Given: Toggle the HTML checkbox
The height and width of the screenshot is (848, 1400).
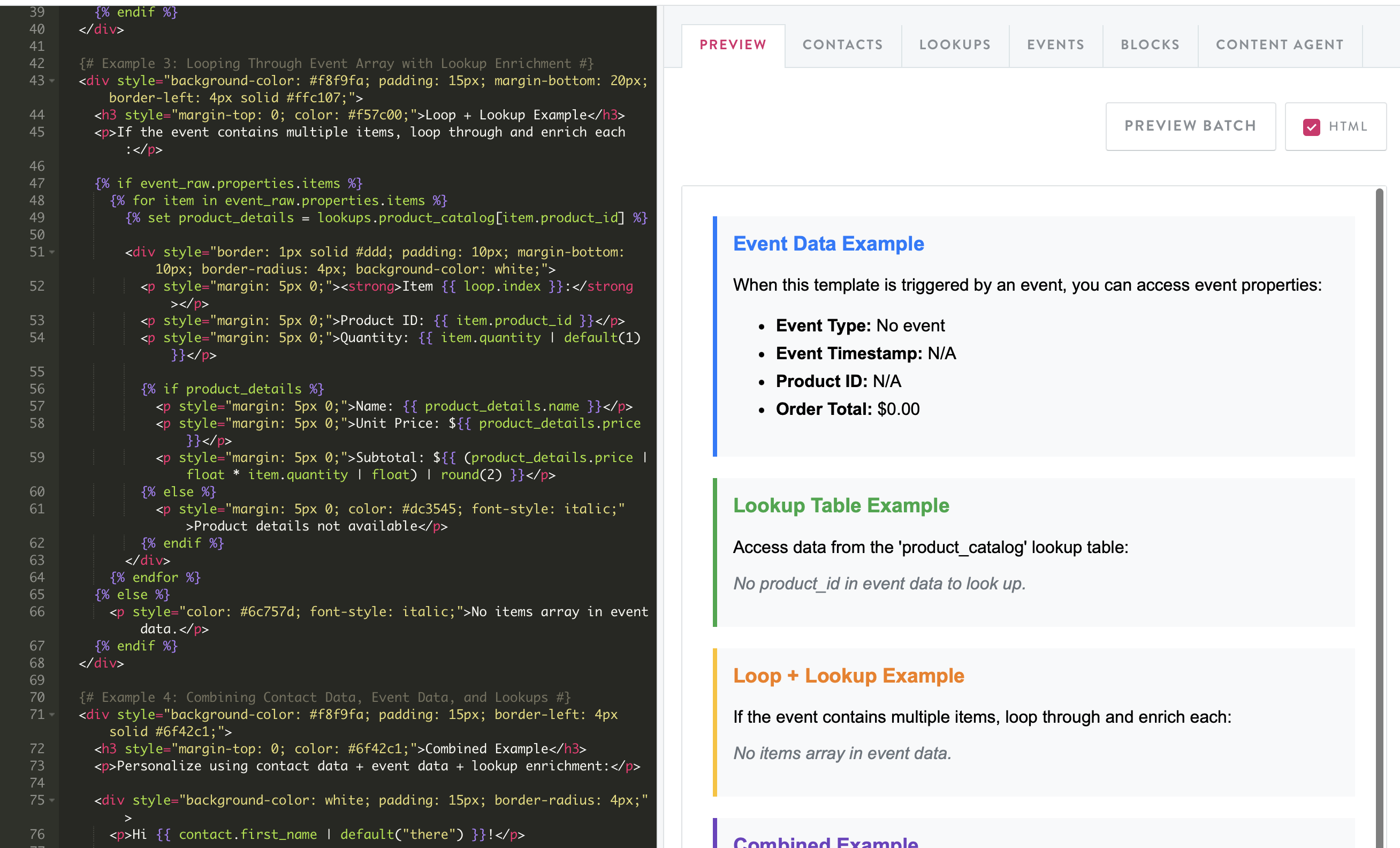Looking at the screenshot, I should (x=1311, y=127).
